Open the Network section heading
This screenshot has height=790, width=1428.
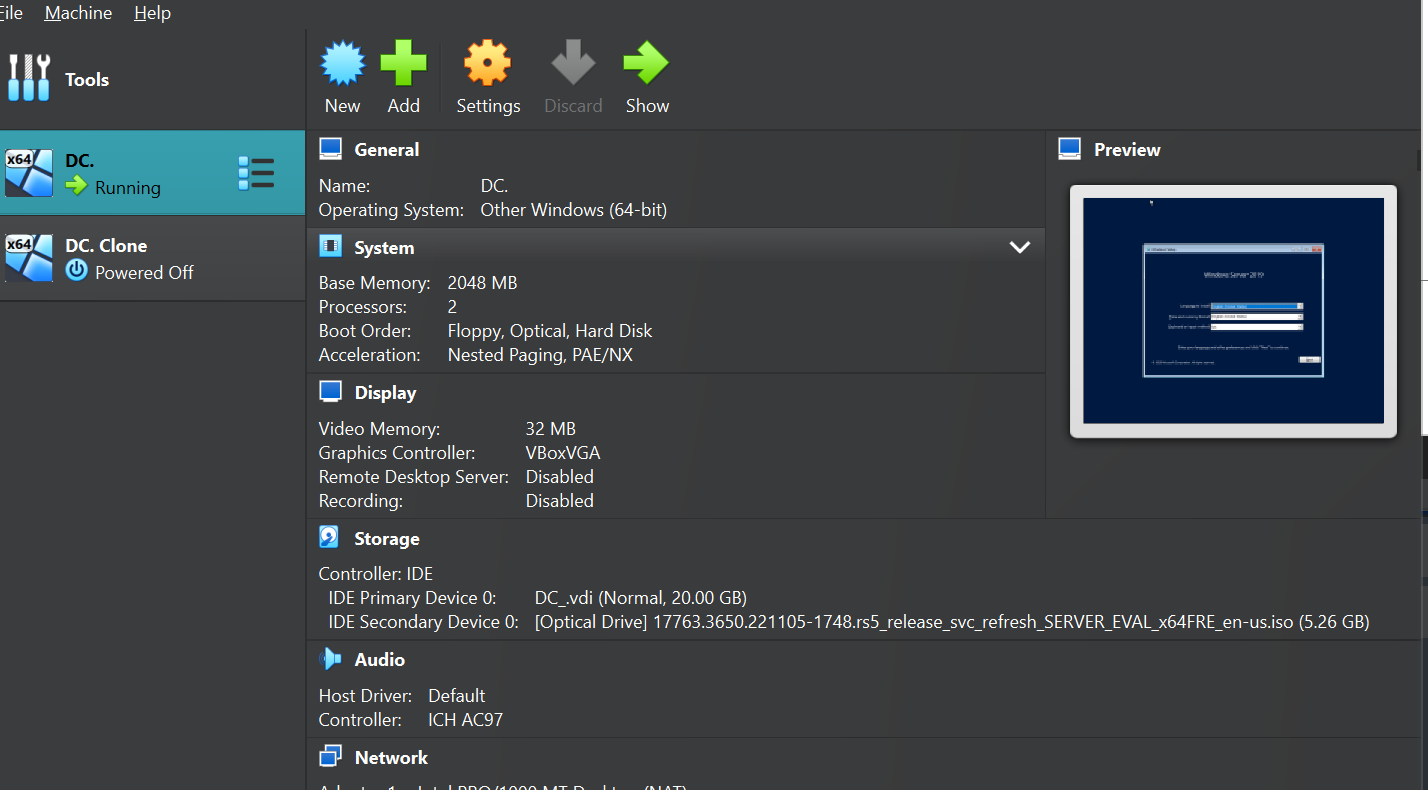coord(391,758)
